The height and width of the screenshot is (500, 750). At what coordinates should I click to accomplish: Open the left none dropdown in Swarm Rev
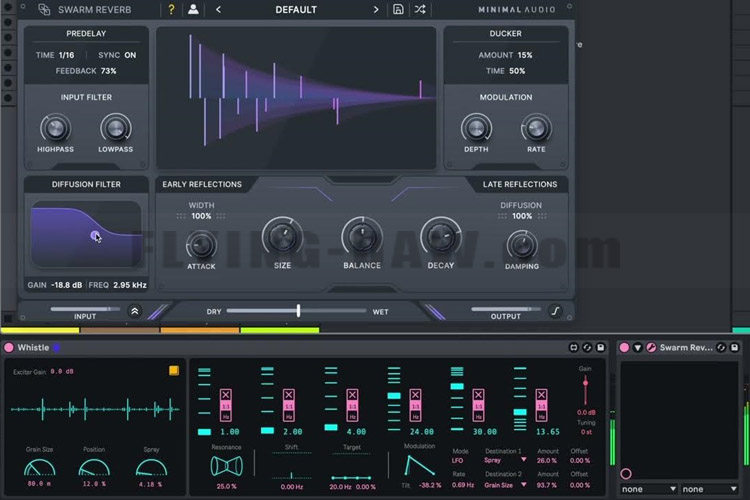649,489
